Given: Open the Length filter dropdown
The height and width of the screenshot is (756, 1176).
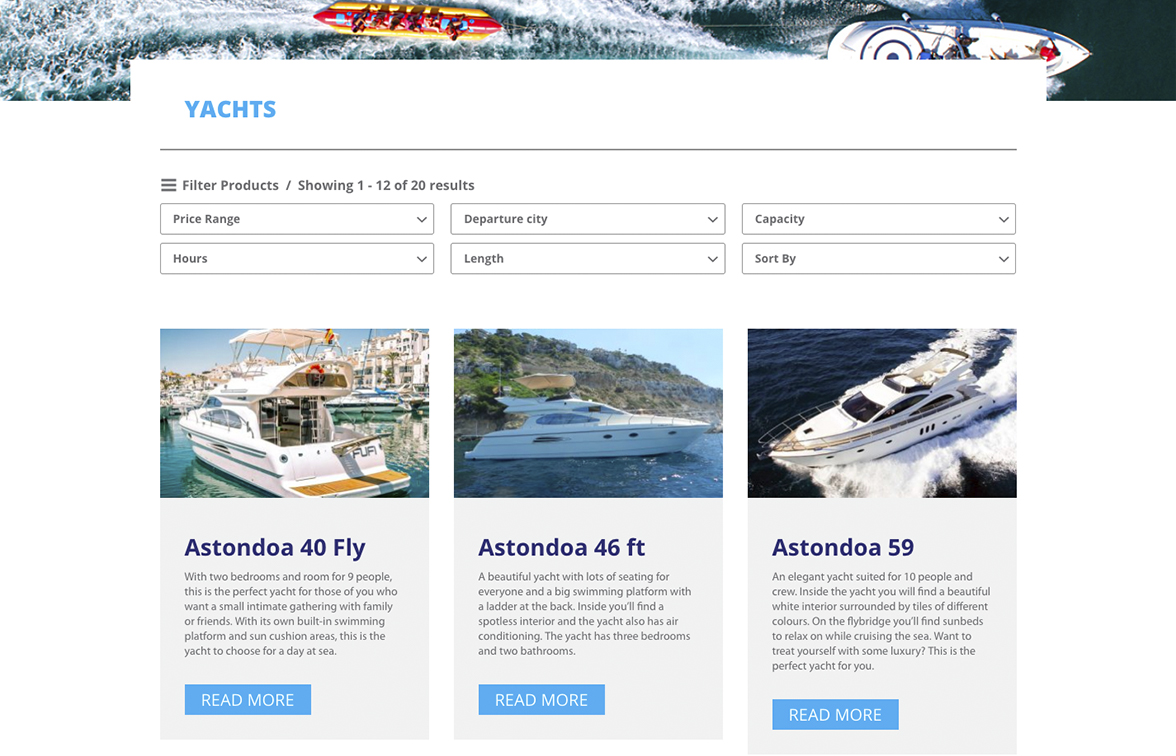Looking at the screenshot, I should click(588, 259).
